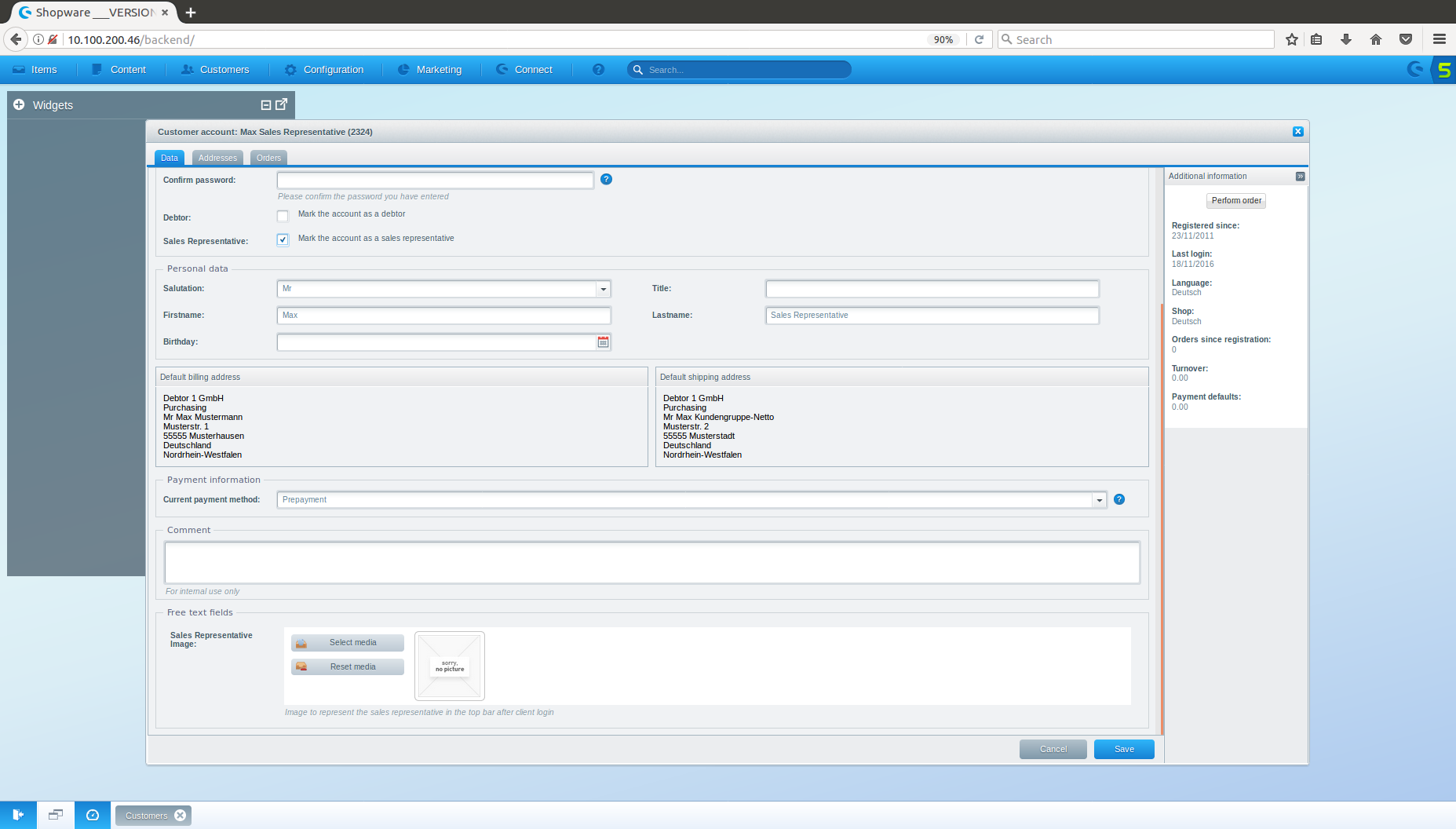The width and height of the screenshot is (1456, 829).
Task: Click the window switcher icon in bottom bar
Action: [55, 815]
